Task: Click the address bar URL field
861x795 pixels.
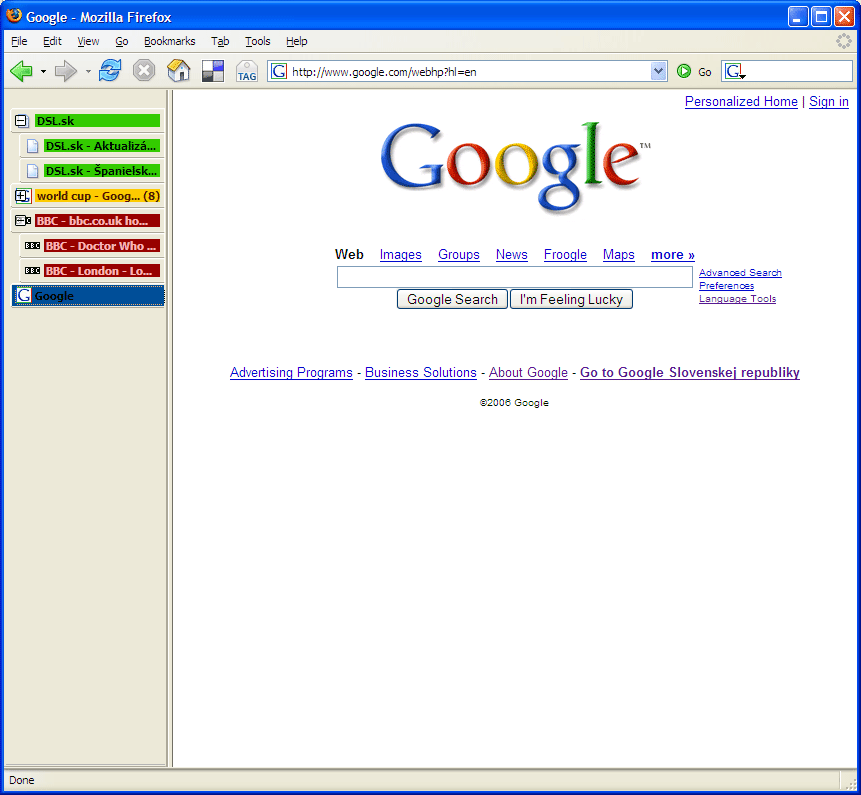Action: [x=469, y=71]
